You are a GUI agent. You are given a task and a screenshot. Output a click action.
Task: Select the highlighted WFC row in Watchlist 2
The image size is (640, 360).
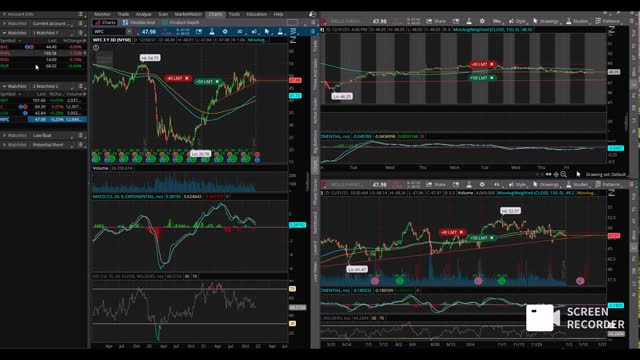point(43,119)
